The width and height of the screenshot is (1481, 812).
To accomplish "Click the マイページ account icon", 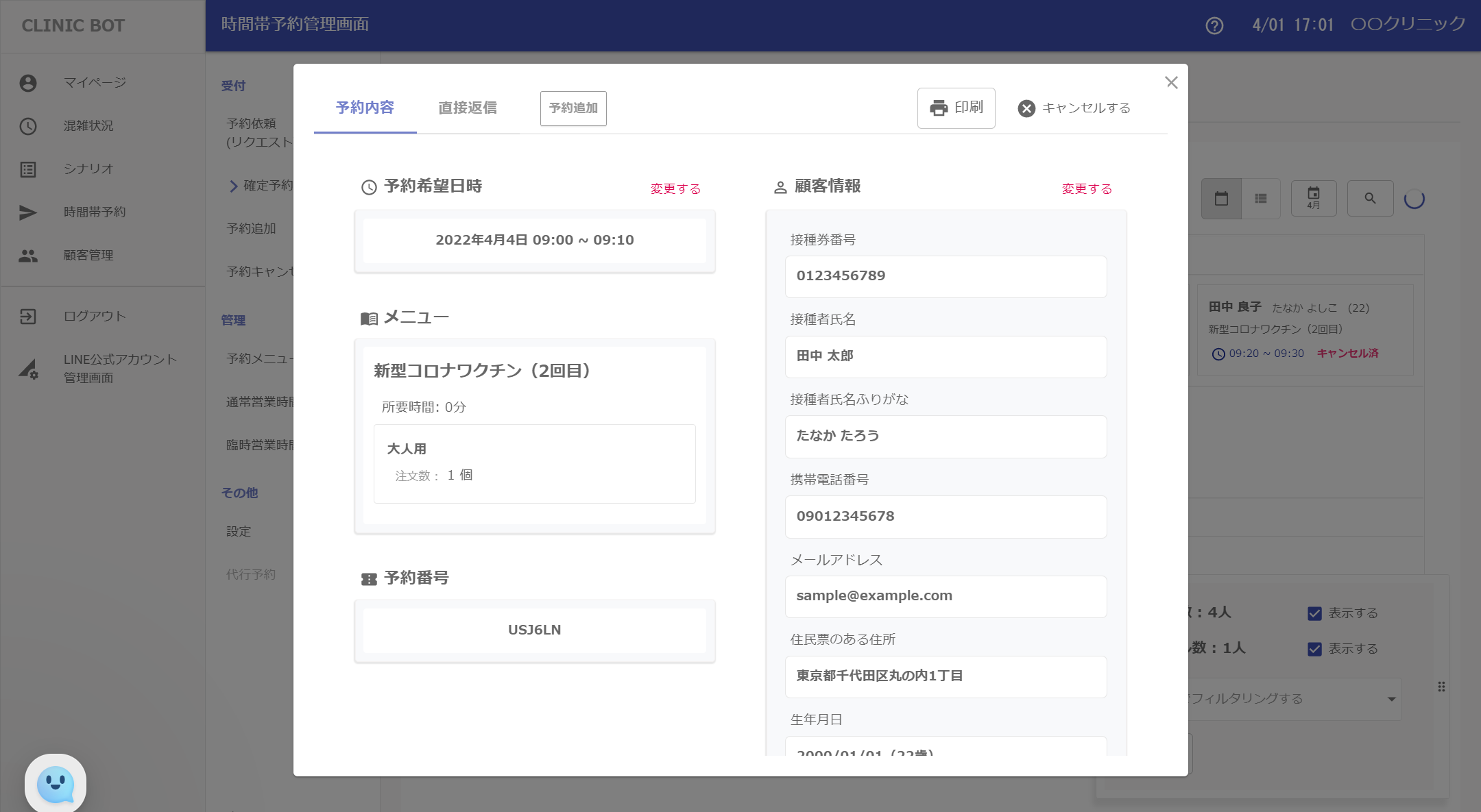I will pyautogui.click(x=28, y=83).
